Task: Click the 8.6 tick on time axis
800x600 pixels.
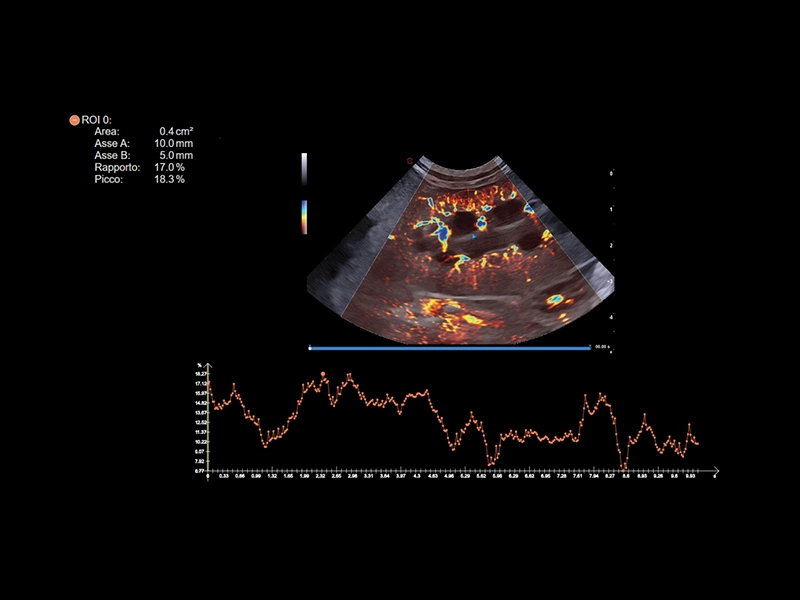Action: (626, 477)
